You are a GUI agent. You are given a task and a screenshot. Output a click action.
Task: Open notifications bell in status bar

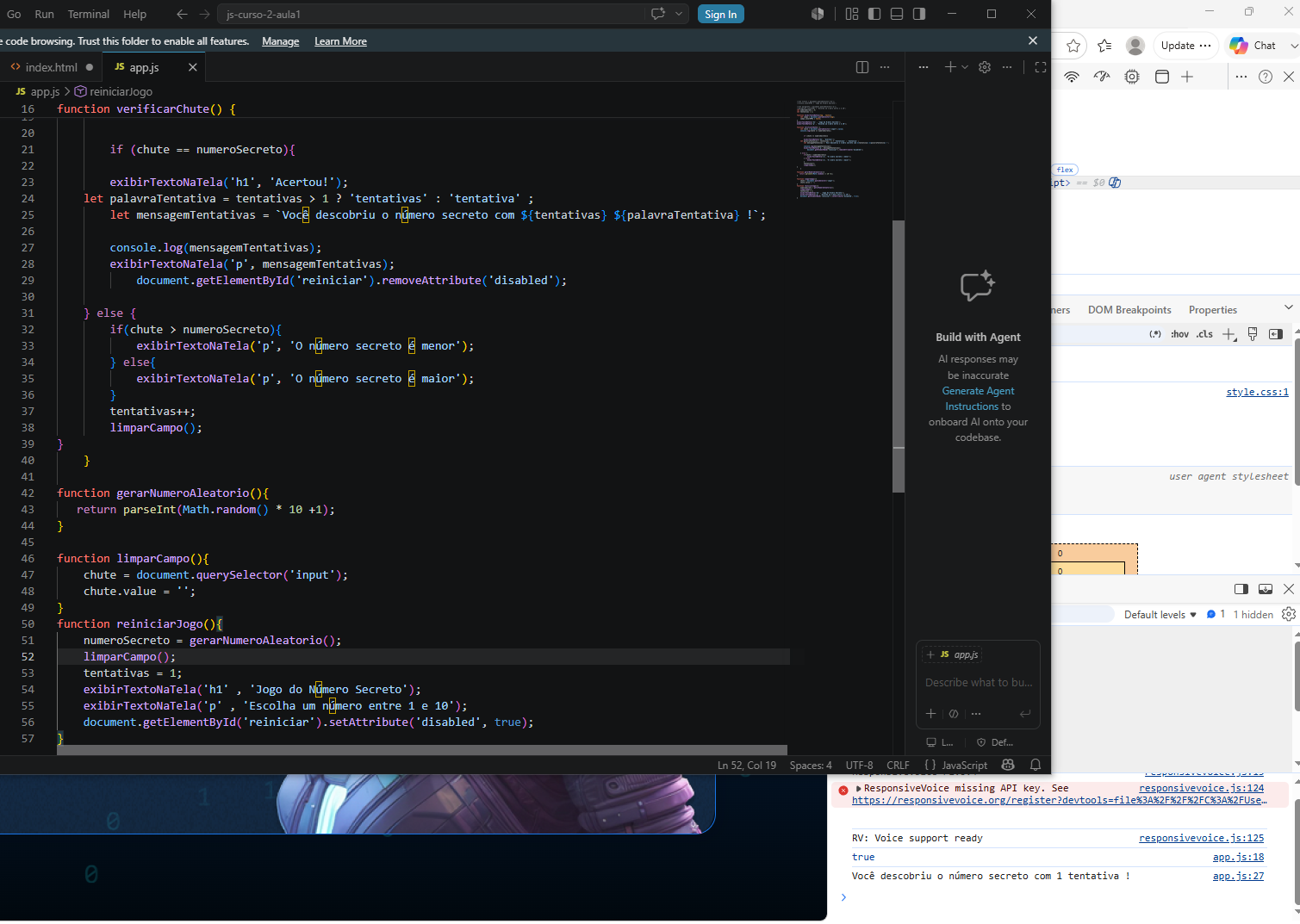1036,765
